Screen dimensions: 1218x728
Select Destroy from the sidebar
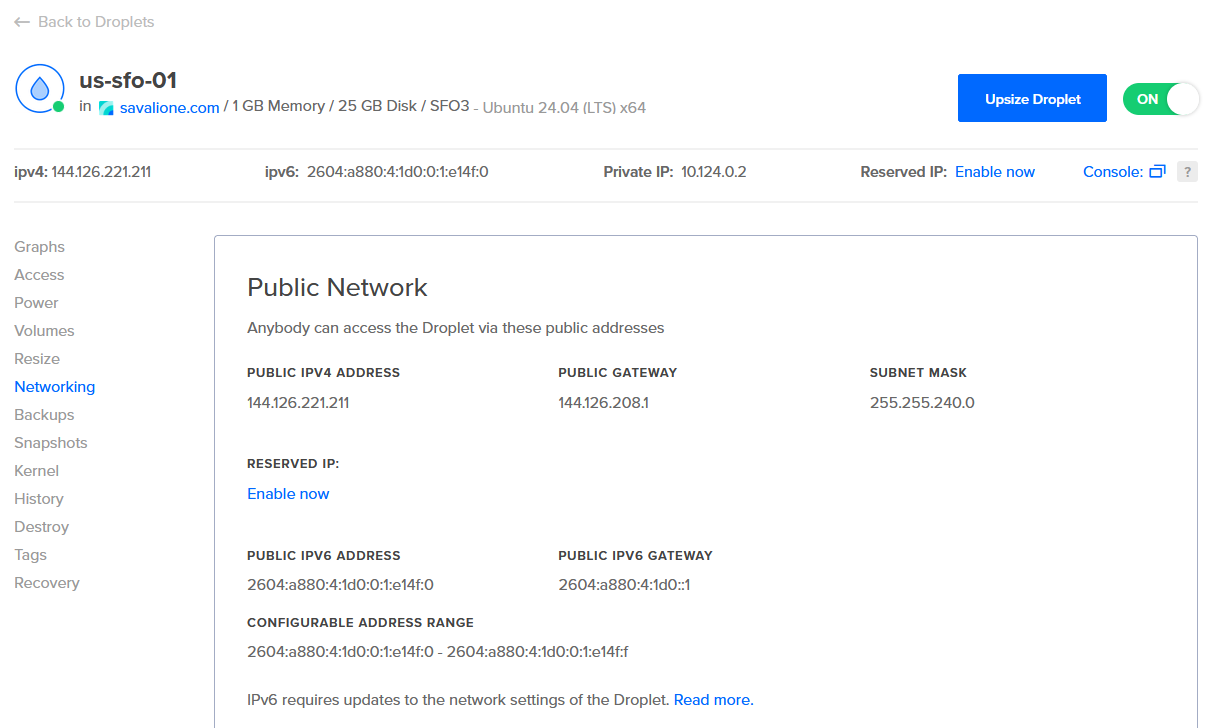click(x=41, y=526)
